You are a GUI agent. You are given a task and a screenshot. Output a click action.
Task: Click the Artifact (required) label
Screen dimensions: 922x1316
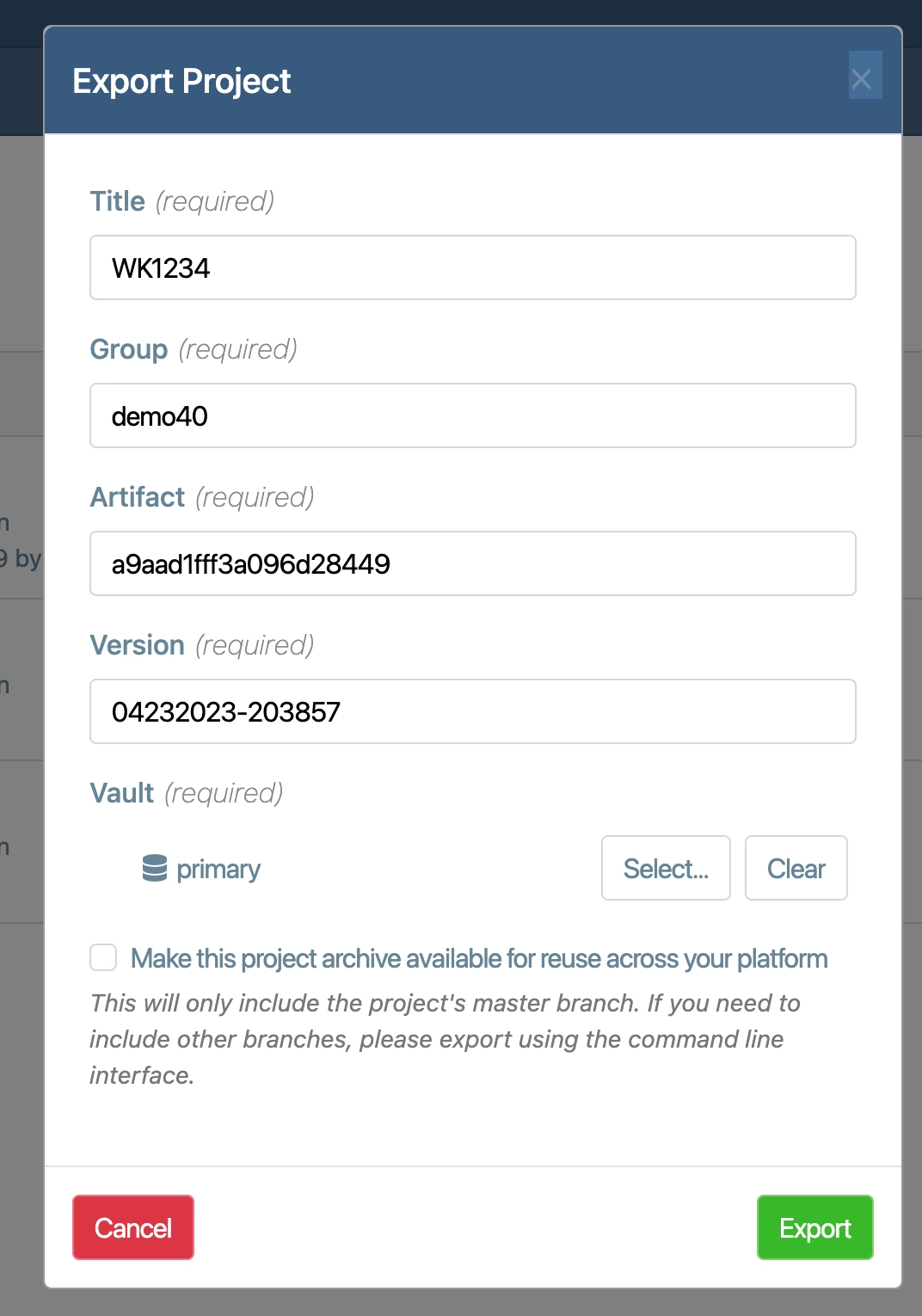(202, 497)
